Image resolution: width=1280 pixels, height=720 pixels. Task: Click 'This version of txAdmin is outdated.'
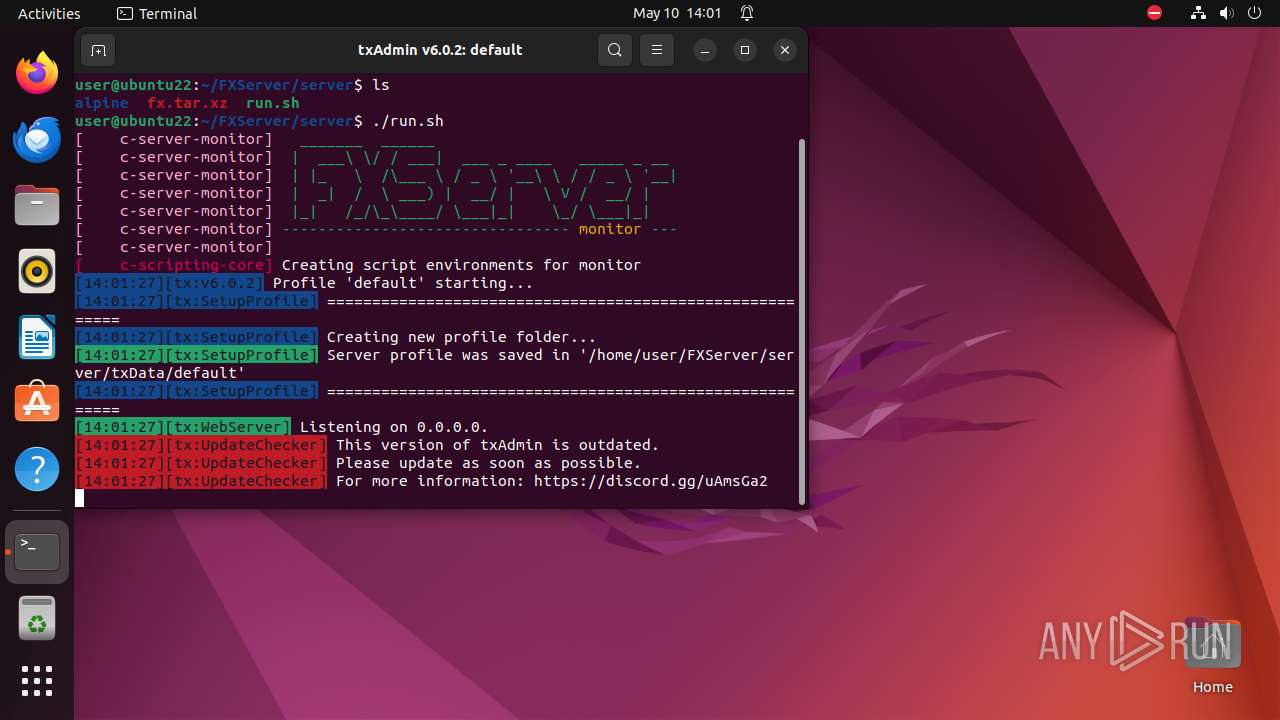click(x=498, y=446)
